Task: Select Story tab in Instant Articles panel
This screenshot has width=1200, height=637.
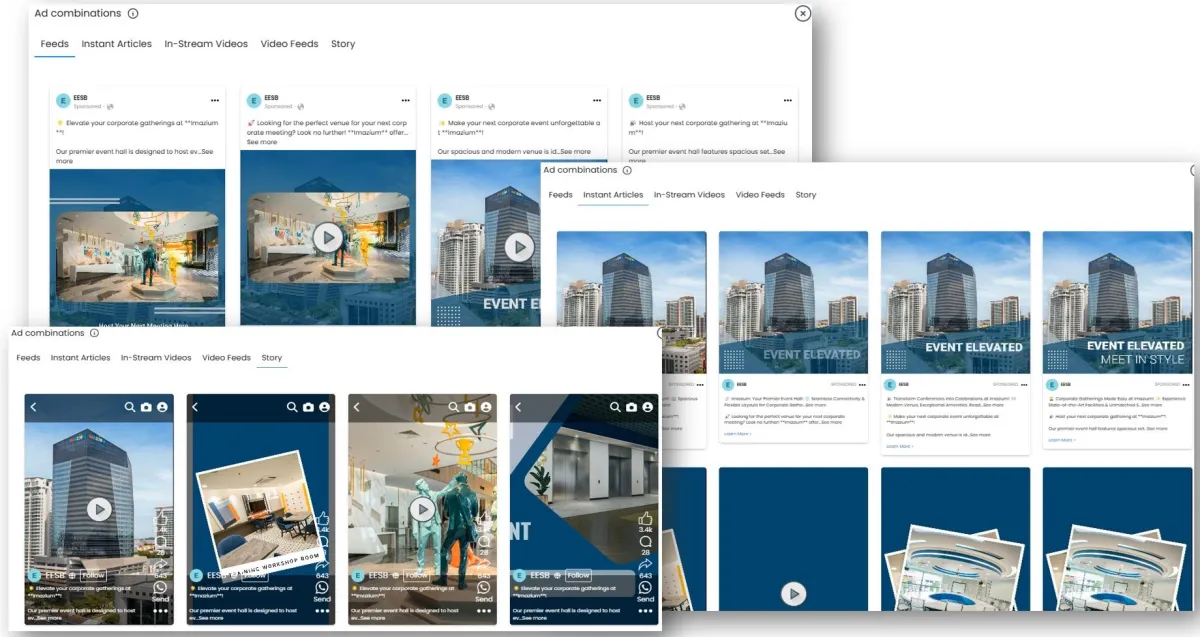Action: pos(806,195)
